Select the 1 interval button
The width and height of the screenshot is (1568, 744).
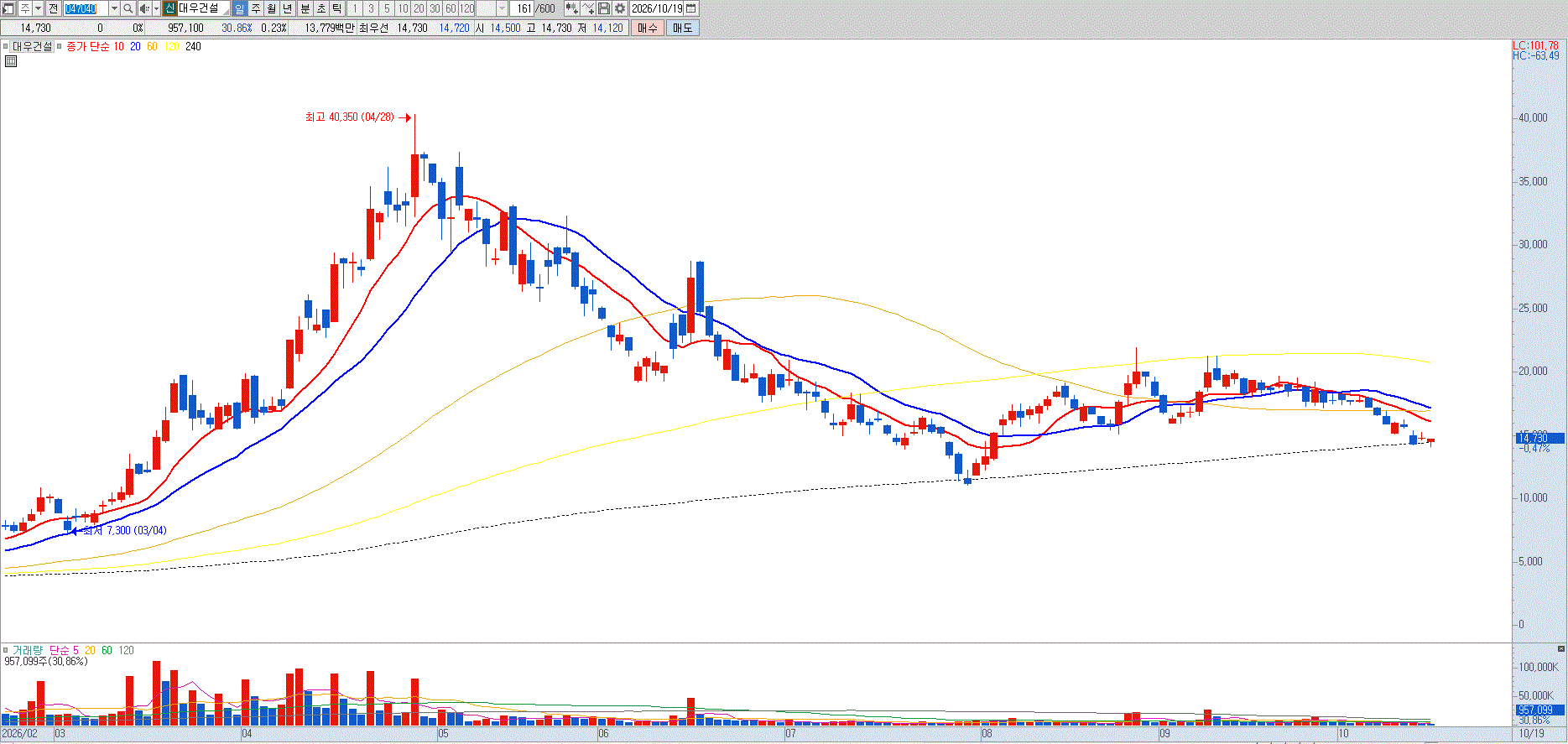pyautogui.click(x=355, y=8)
